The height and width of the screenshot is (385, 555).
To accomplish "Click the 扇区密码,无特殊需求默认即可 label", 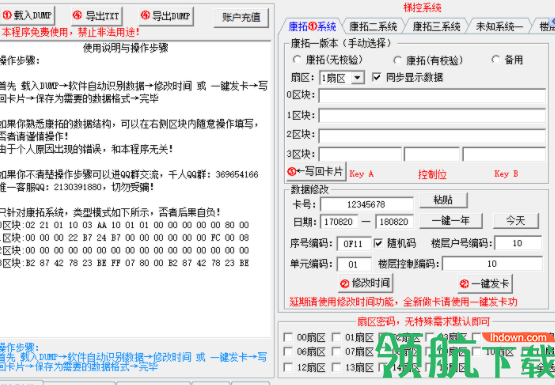I will pyautogui.click(x=424, y=321).
